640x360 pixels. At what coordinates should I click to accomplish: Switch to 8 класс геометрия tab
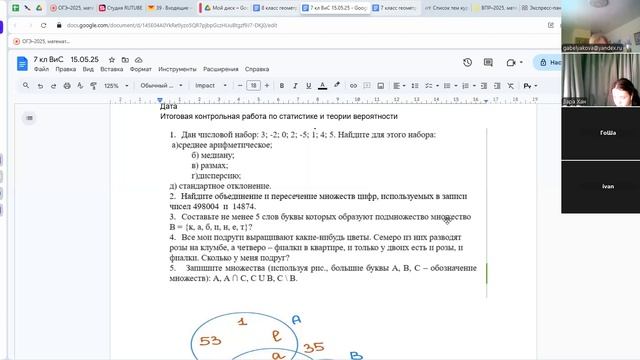(276, 8)
